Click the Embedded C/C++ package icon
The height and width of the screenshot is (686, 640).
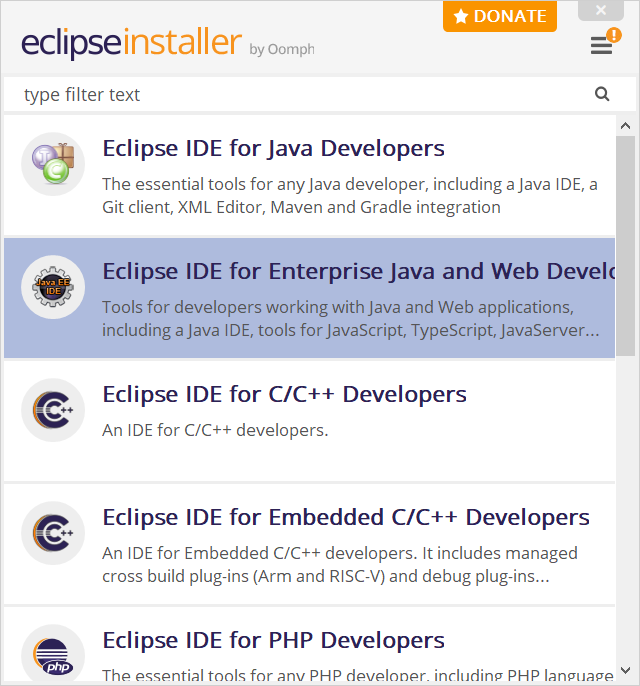tap(53, 533)
